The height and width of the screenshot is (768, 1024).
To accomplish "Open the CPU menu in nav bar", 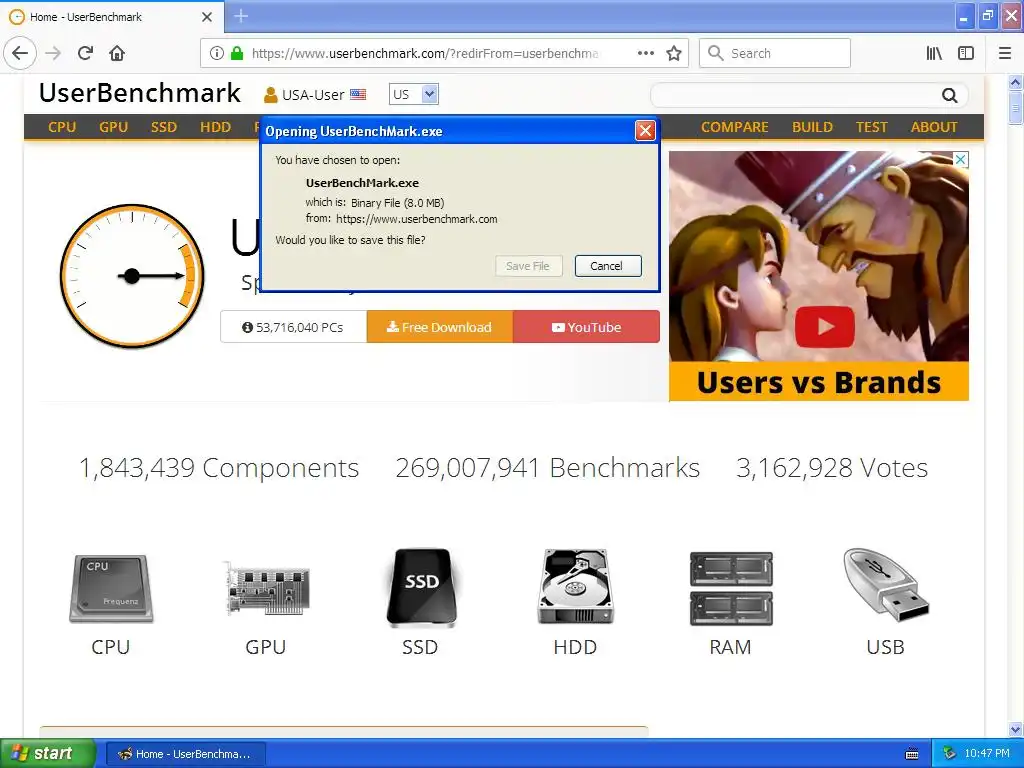I will point(62,127).
